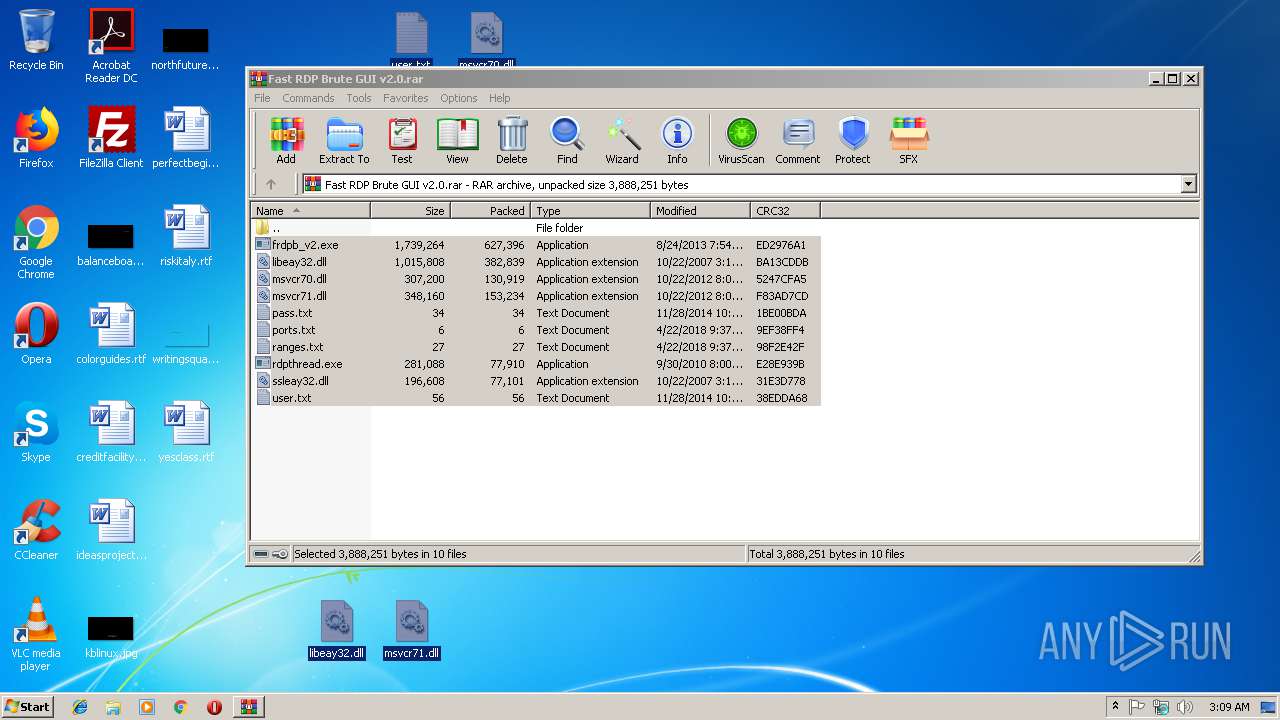Image resolution: width=1280 pixels, height=720 pixels.
Task: Click the WinRAR taskbar button
Action: (x=249, y=707)
